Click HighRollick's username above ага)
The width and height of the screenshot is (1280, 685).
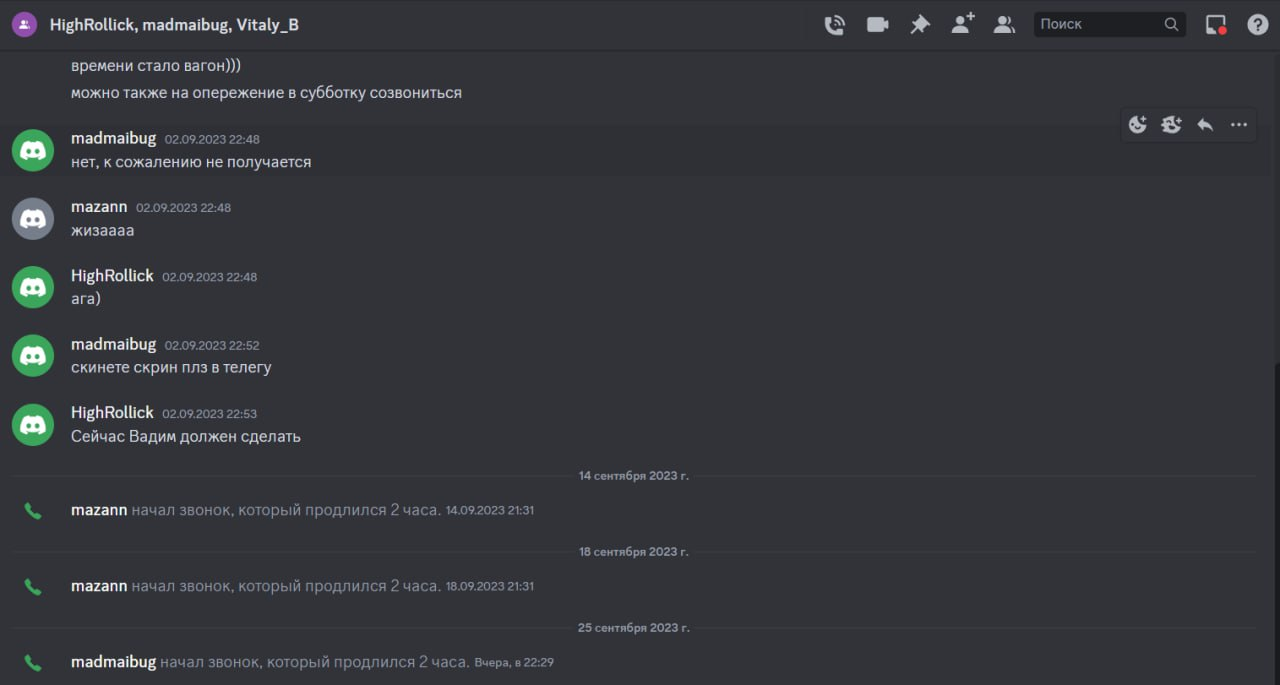[112, 275]
